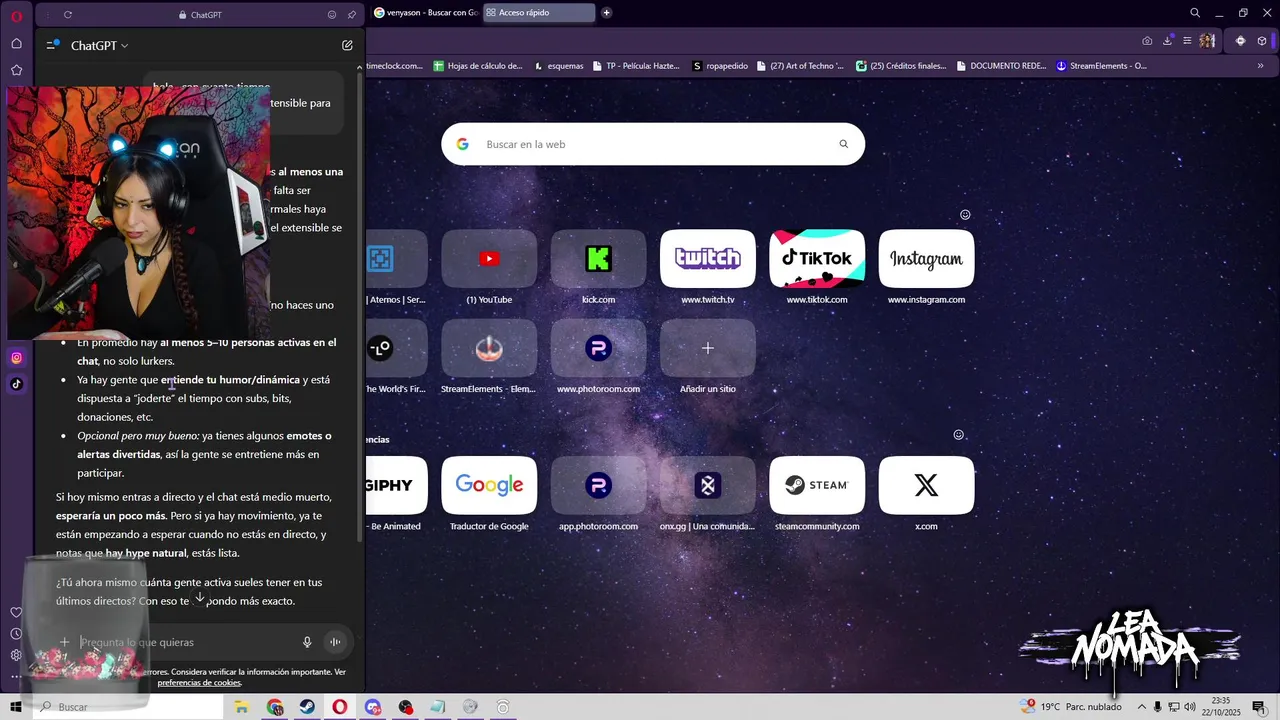The height and width of the screenshot is (720, 1280).
Task: Open a new browser tab
Action: (606, 13)
